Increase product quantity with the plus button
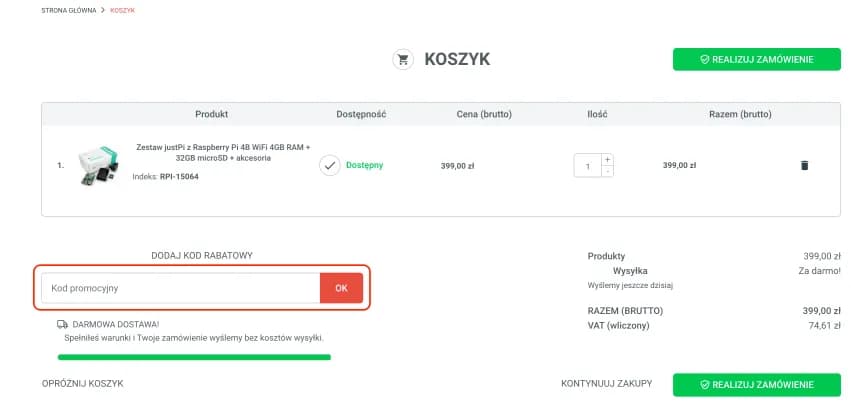Viewport: 851px width, 408px height. tap(607, 160)
